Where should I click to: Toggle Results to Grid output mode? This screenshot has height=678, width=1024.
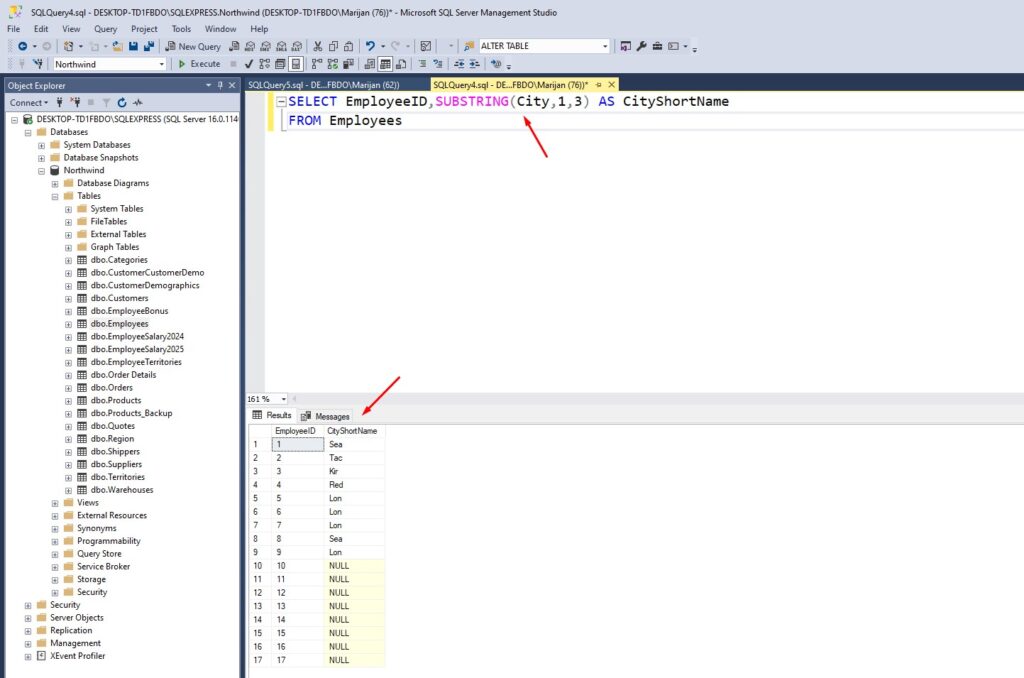385,64
